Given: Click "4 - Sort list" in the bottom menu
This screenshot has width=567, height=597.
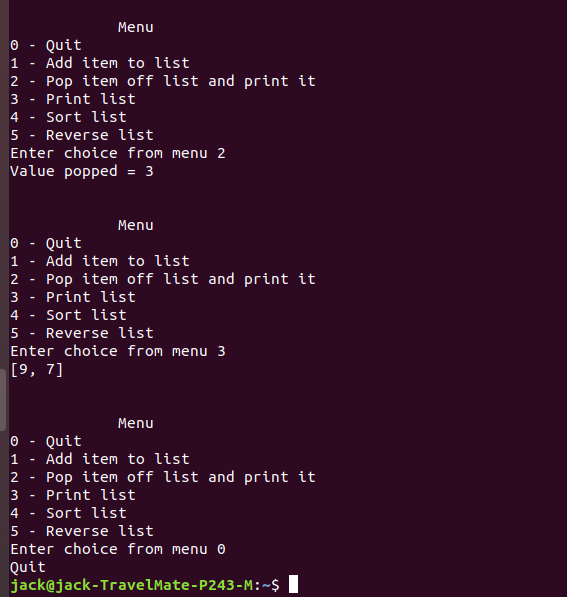Looking at the screenshot, I should coord(69,513).
